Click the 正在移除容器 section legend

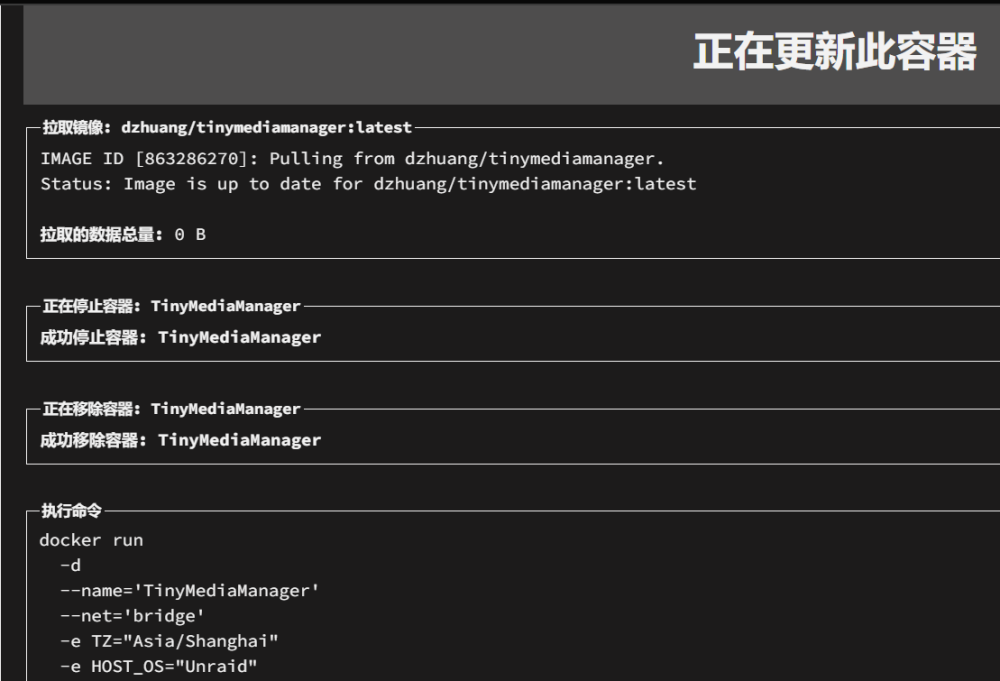172,409
